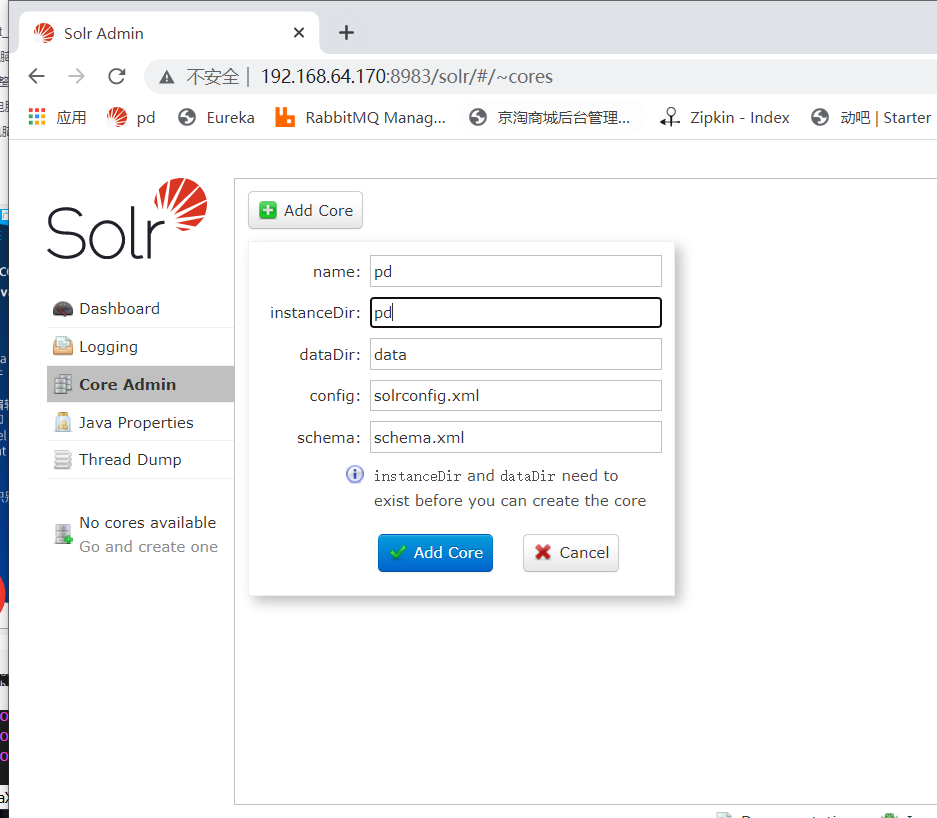Open the Zipkin - Index bookmark
937x818 pixels.
[x=725, y=117]
